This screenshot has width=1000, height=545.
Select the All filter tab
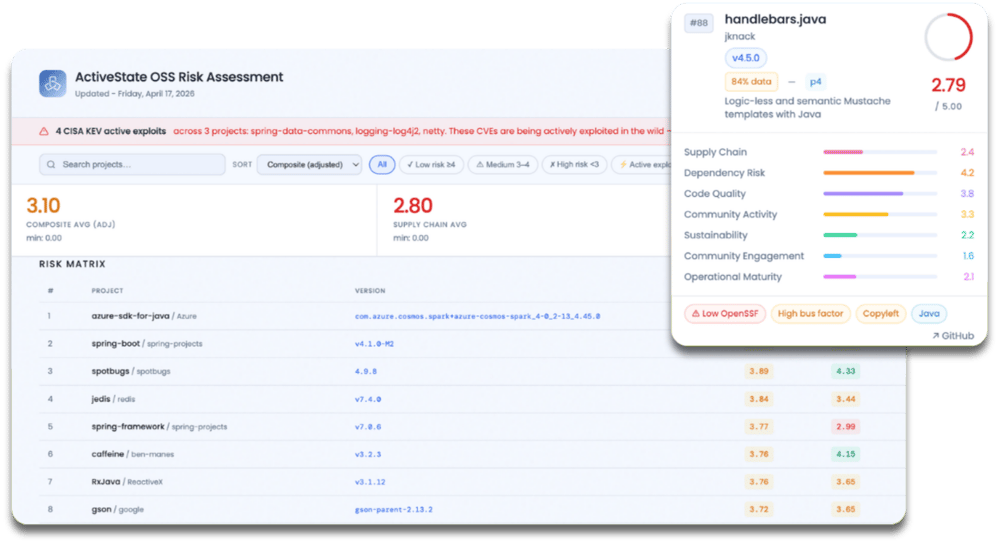click(382, 164)
